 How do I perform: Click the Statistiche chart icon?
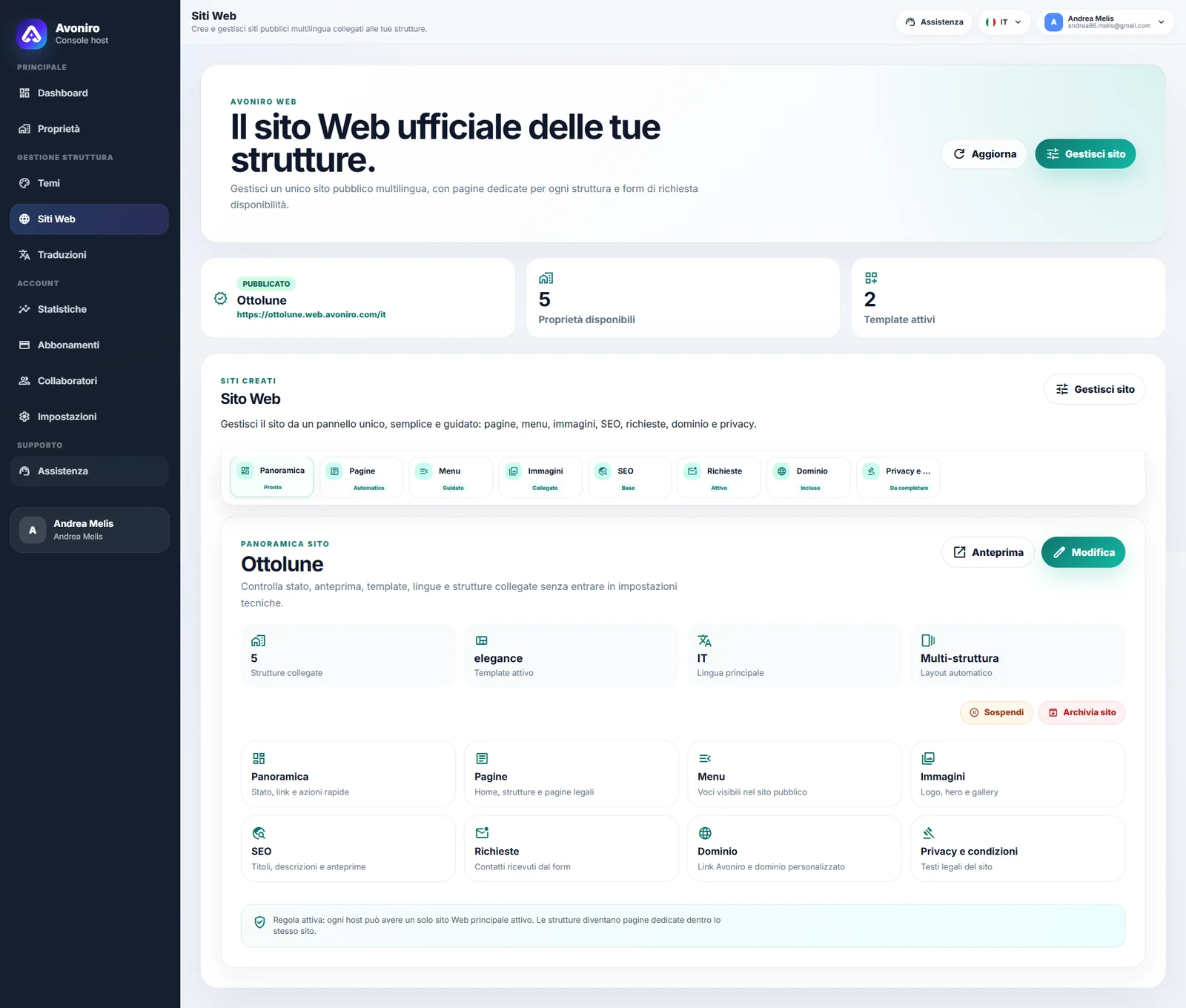click(24, 309)
